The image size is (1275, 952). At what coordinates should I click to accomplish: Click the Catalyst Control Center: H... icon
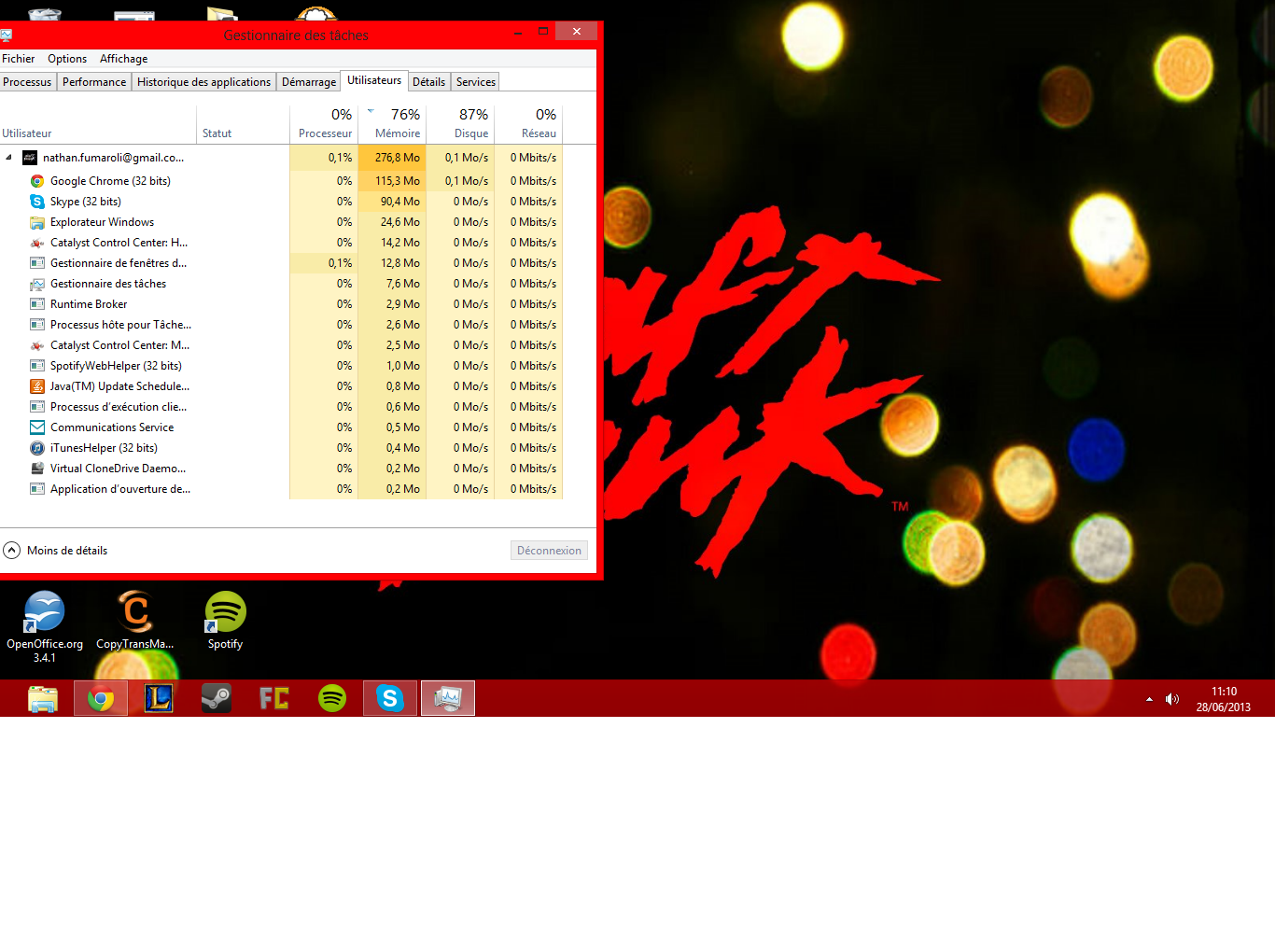tap(37, 243)
